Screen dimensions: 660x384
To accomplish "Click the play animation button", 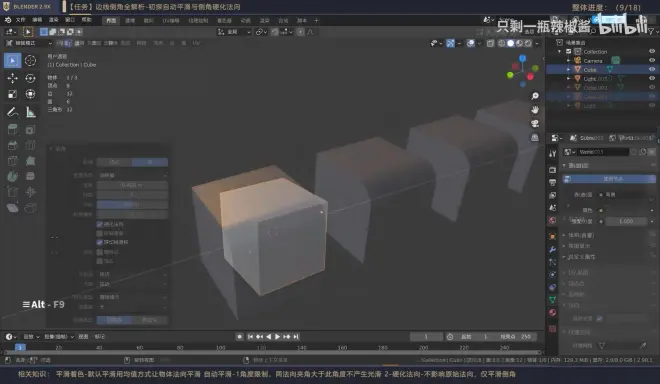I will tap(277, 336).
